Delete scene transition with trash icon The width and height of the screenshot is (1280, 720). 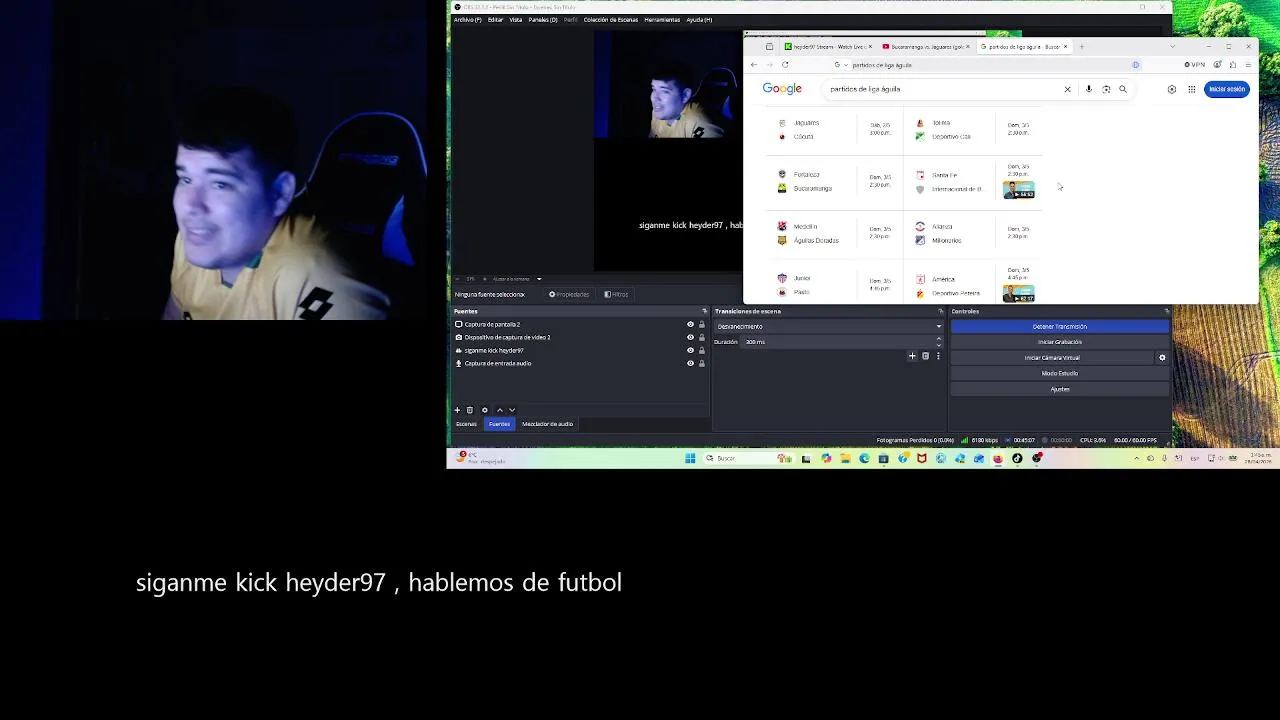(x=925, y=356)
